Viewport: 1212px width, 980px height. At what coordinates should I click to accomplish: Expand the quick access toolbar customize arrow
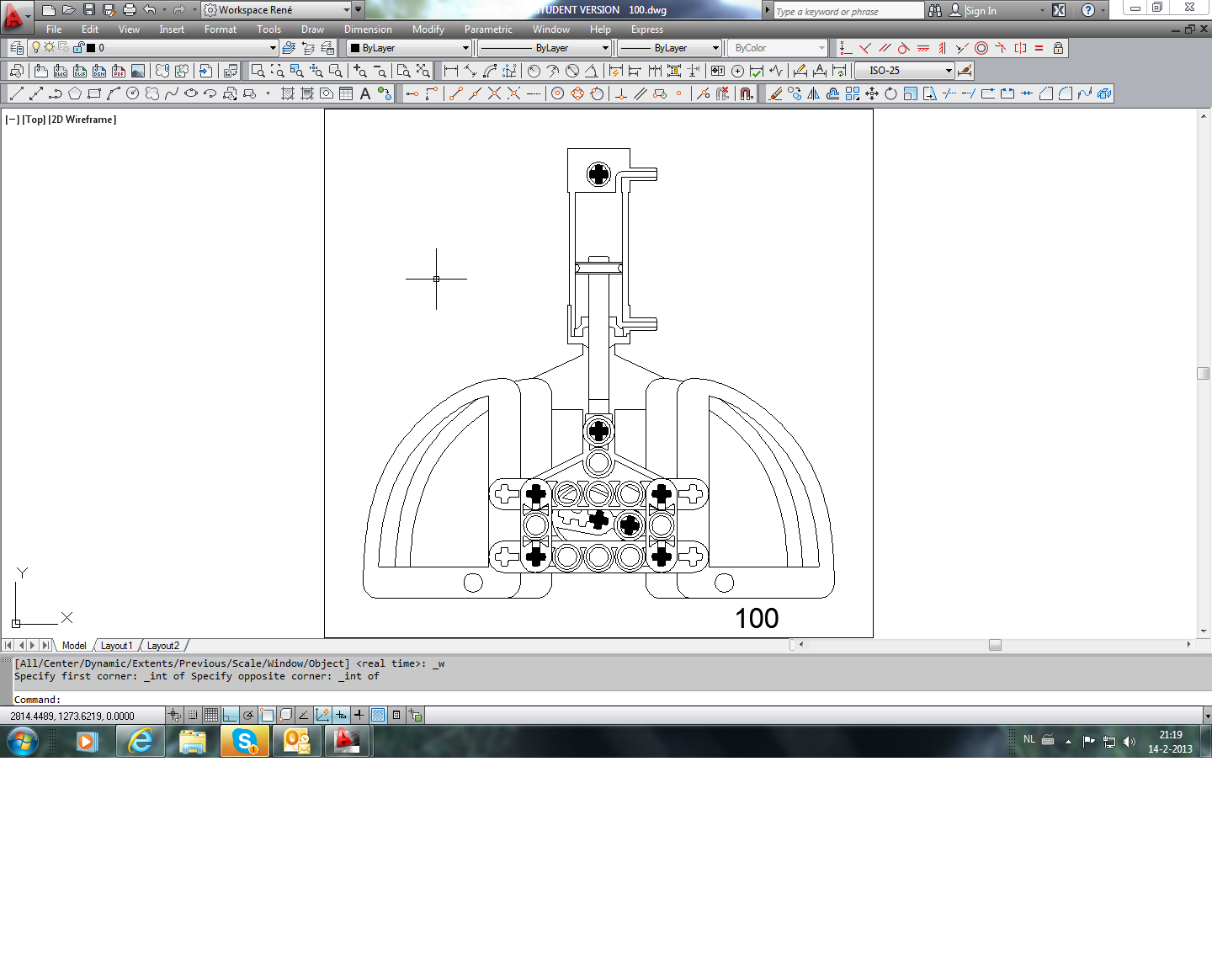[359, 10]
